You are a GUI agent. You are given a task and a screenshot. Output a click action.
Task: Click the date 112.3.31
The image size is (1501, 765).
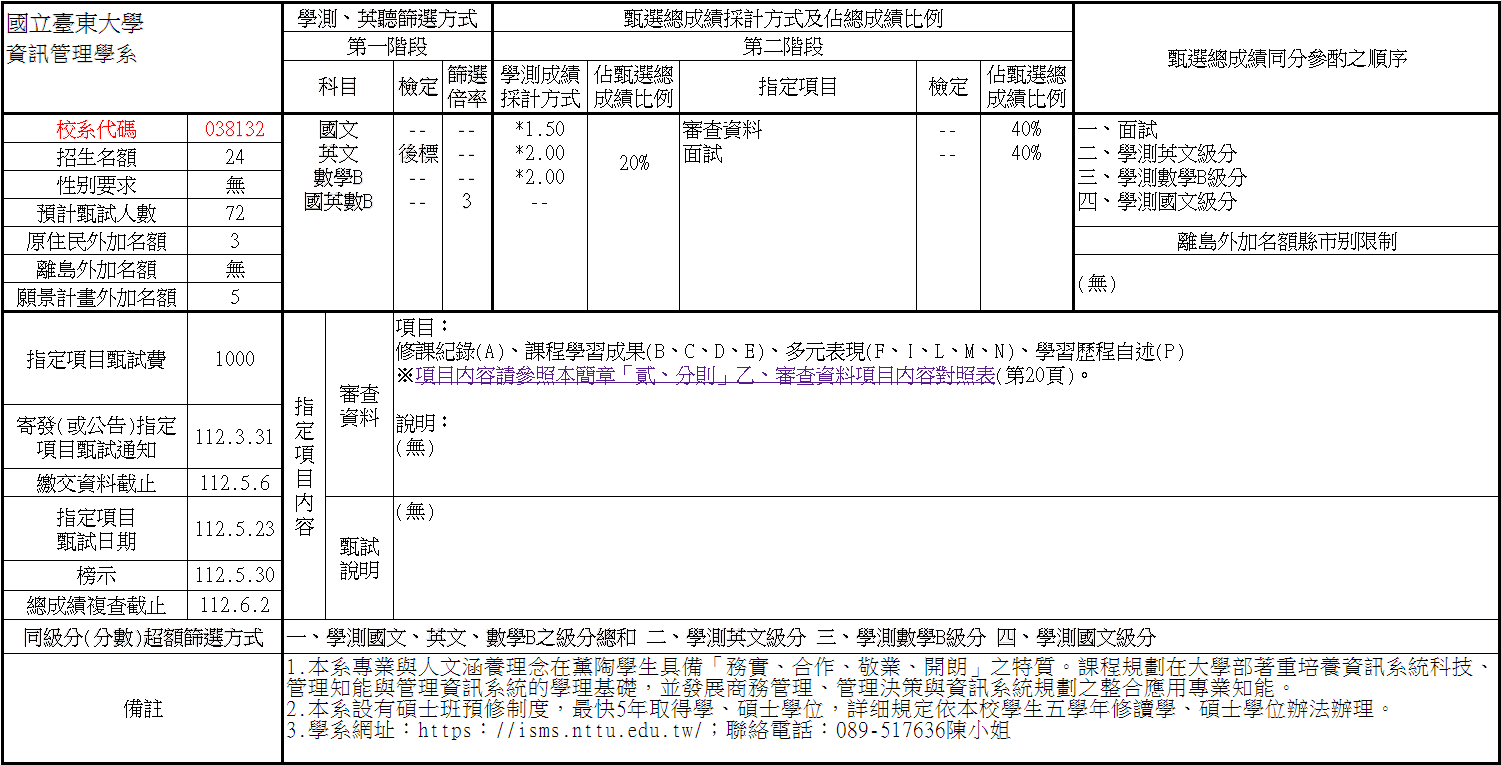235,437
